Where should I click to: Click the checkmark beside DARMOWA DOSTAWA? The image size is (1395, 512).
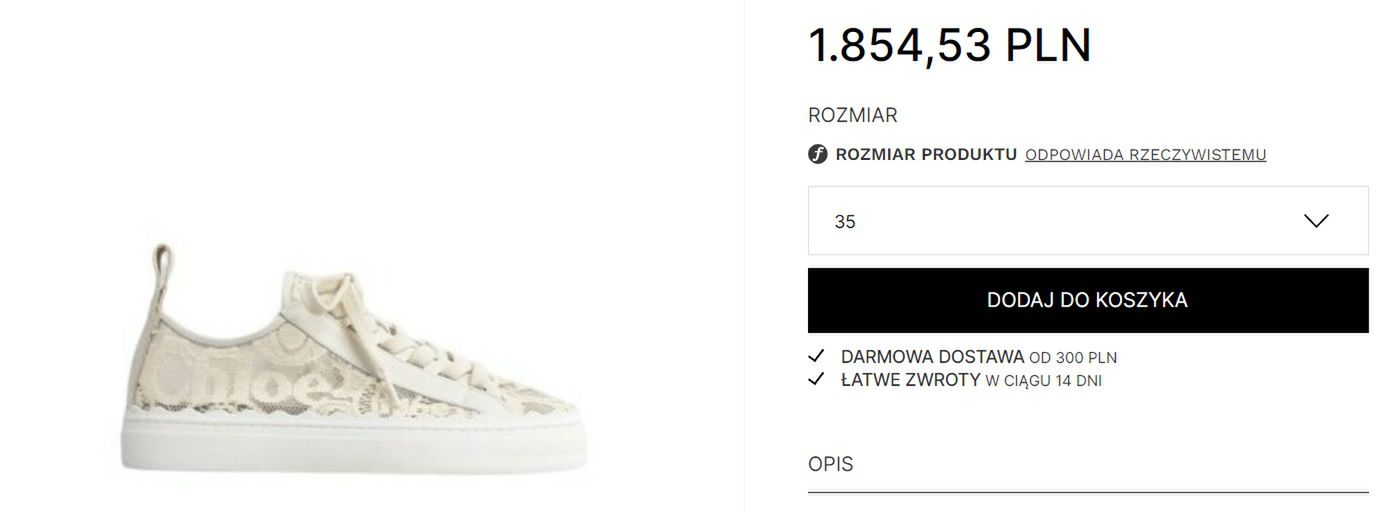(x=816, y=356)
